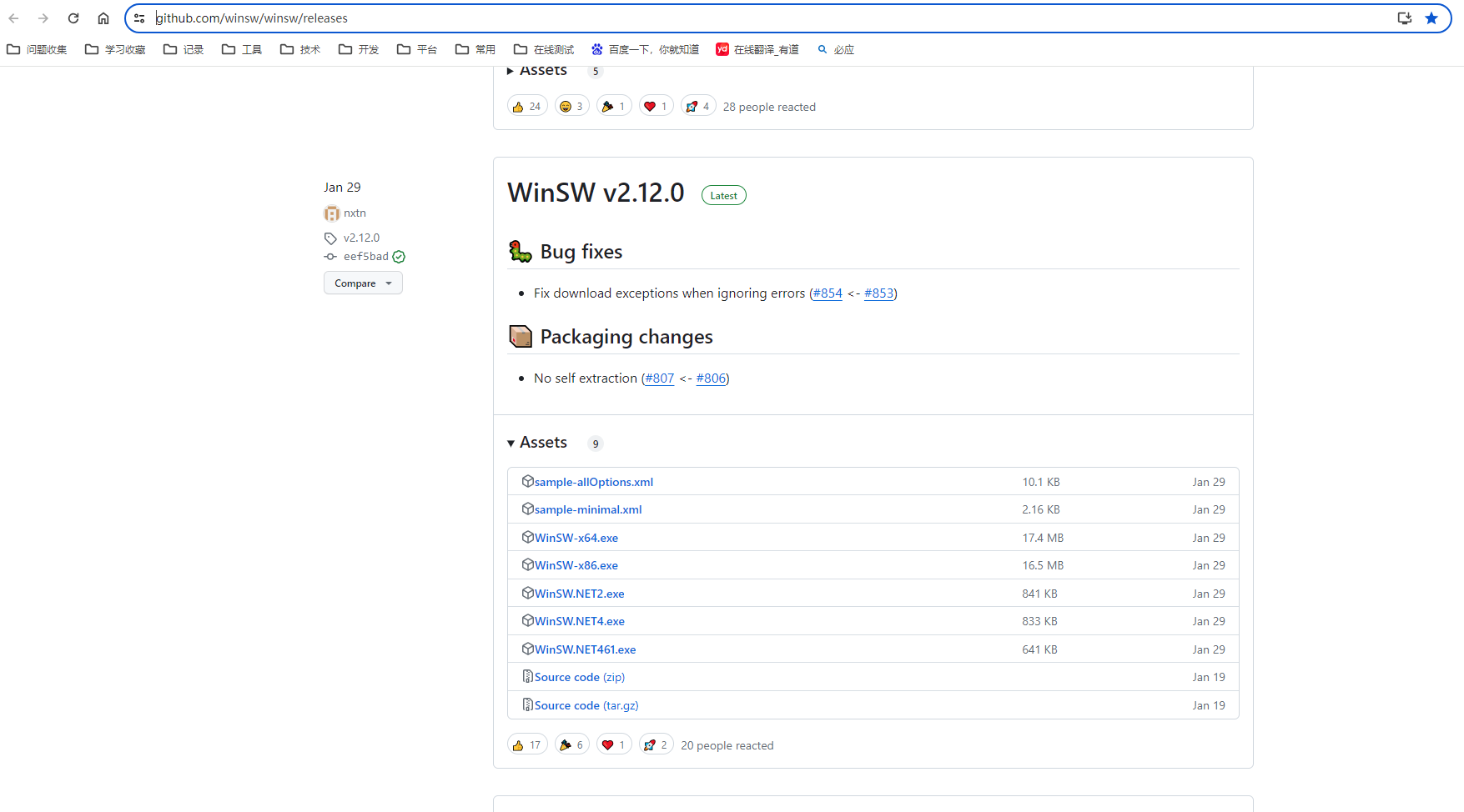Open issue #806

(711, 378)
